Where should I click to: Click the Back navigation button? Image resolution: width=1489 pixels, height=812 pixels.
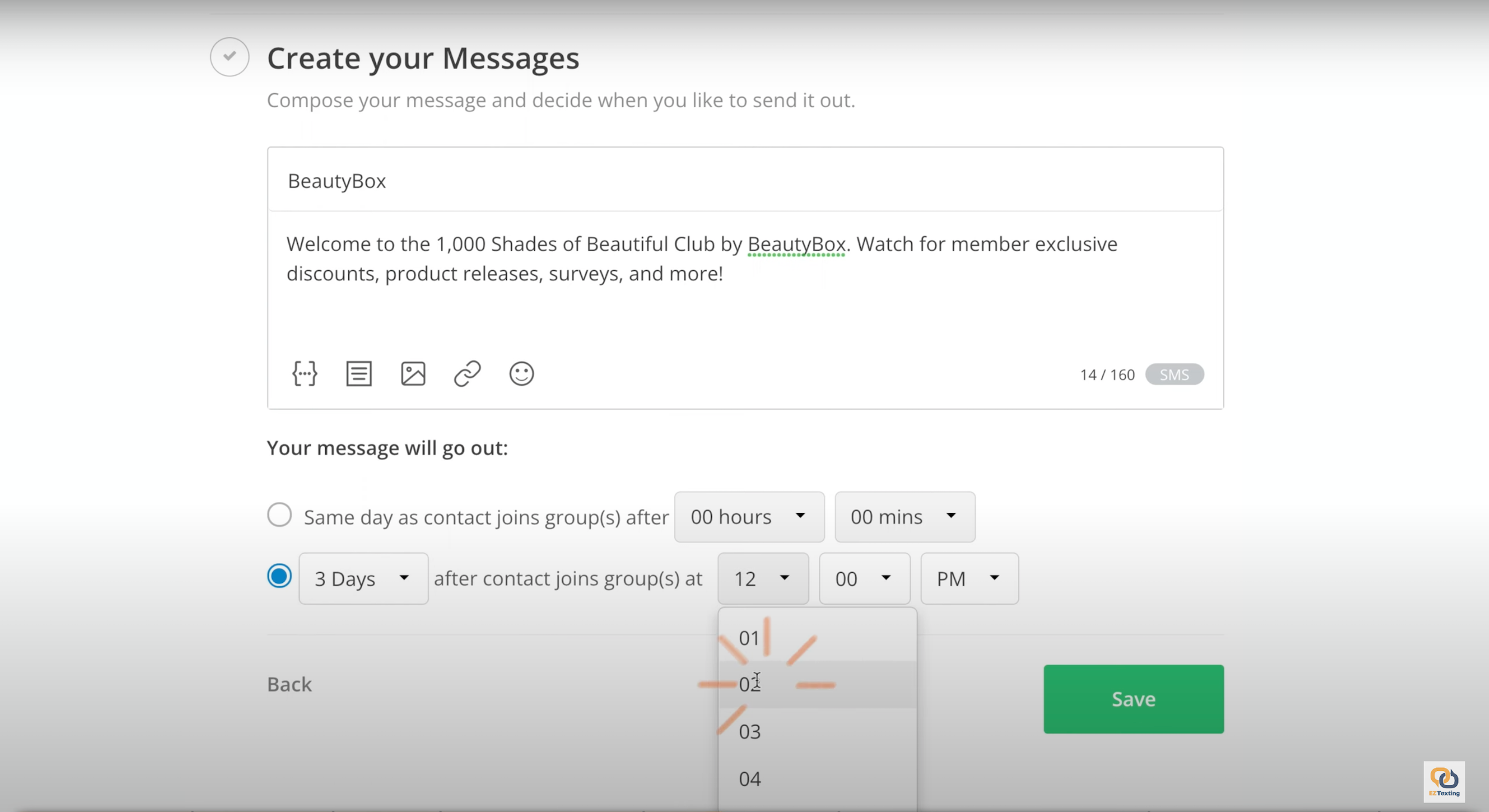[x=289, y=683]
